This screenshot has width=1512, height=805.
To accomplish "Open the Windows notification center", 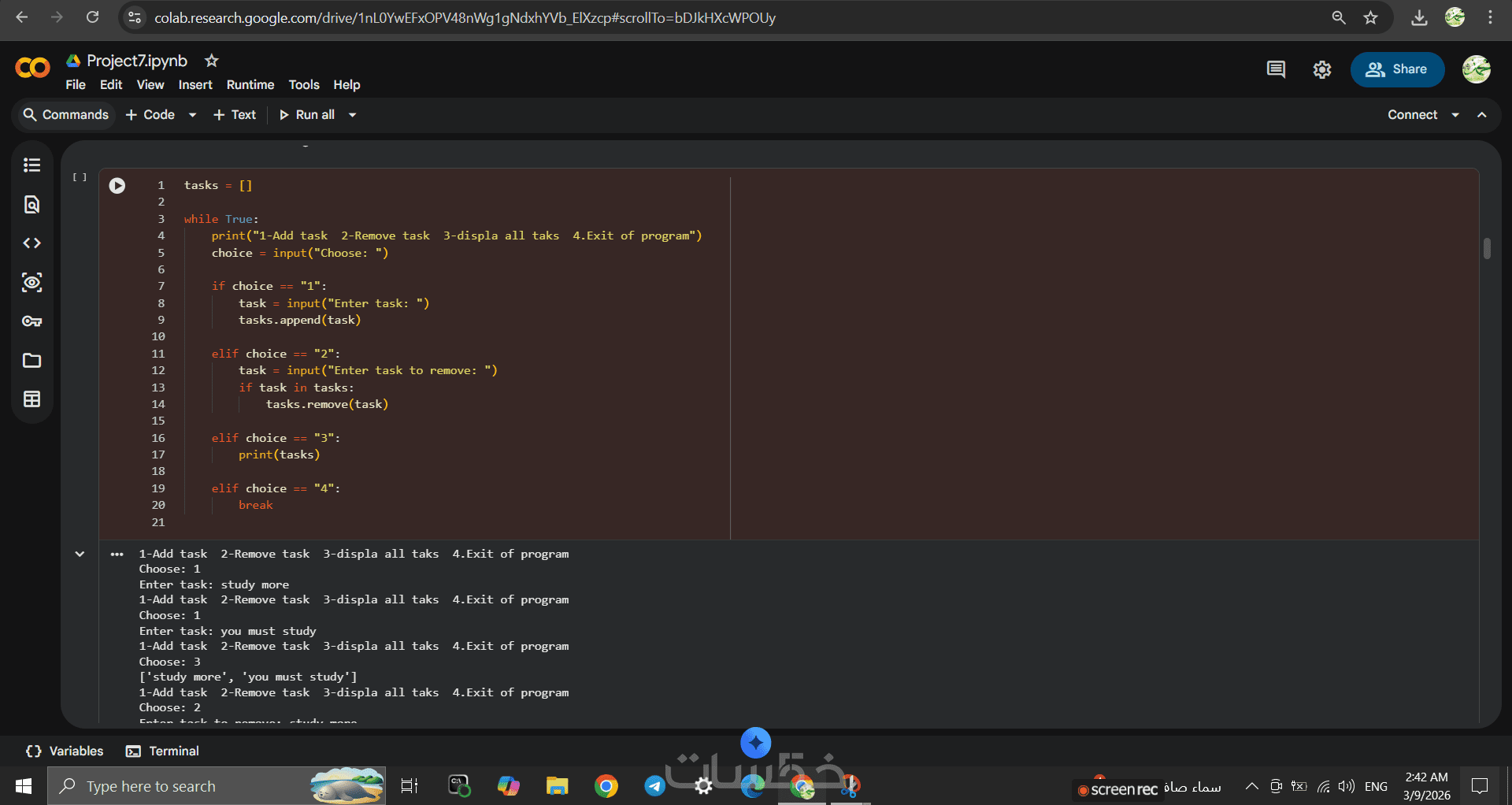I will click(x=1480, y=786).
